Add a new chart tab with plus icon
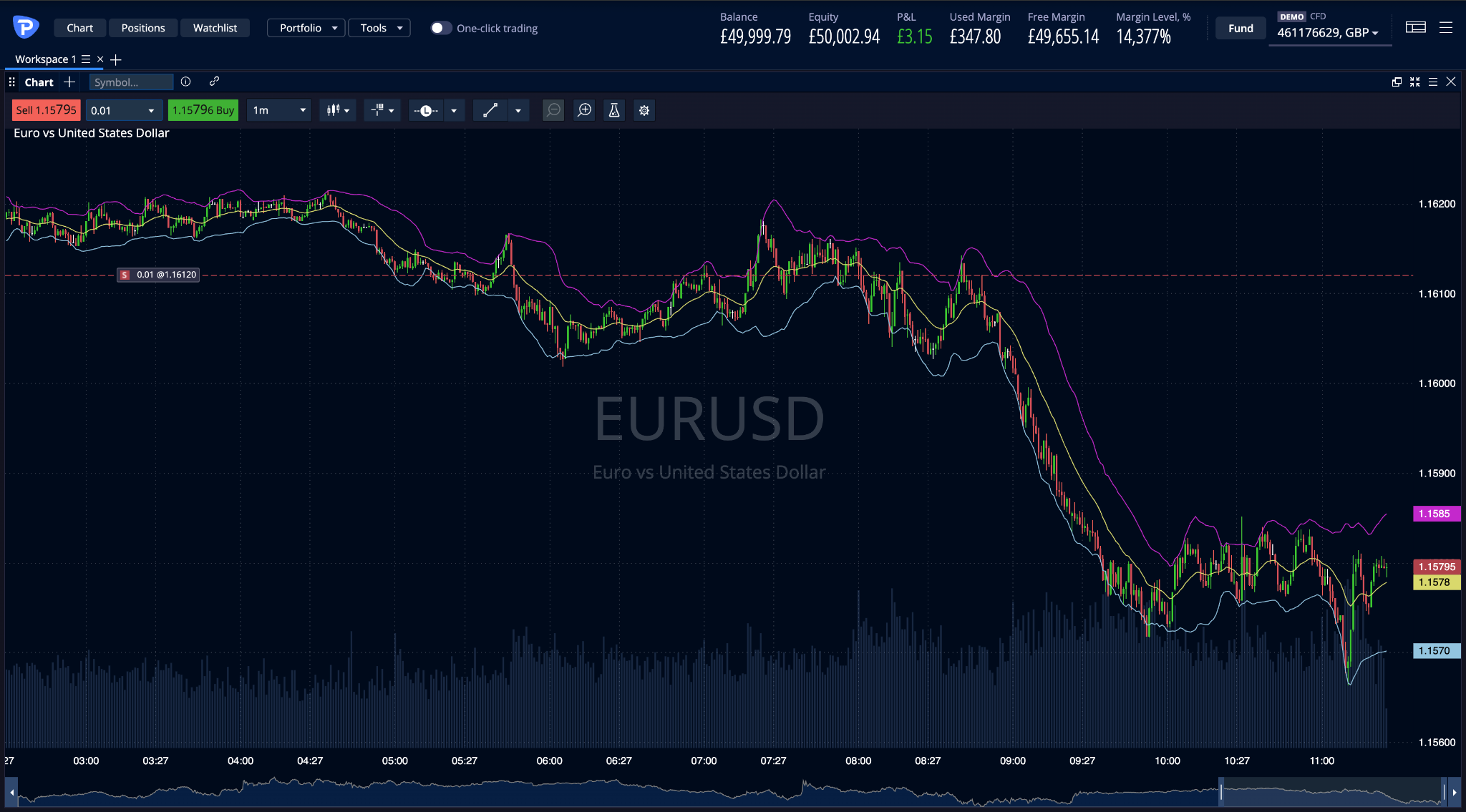This screenshot has width=1466, height=812. click(69, 82)
